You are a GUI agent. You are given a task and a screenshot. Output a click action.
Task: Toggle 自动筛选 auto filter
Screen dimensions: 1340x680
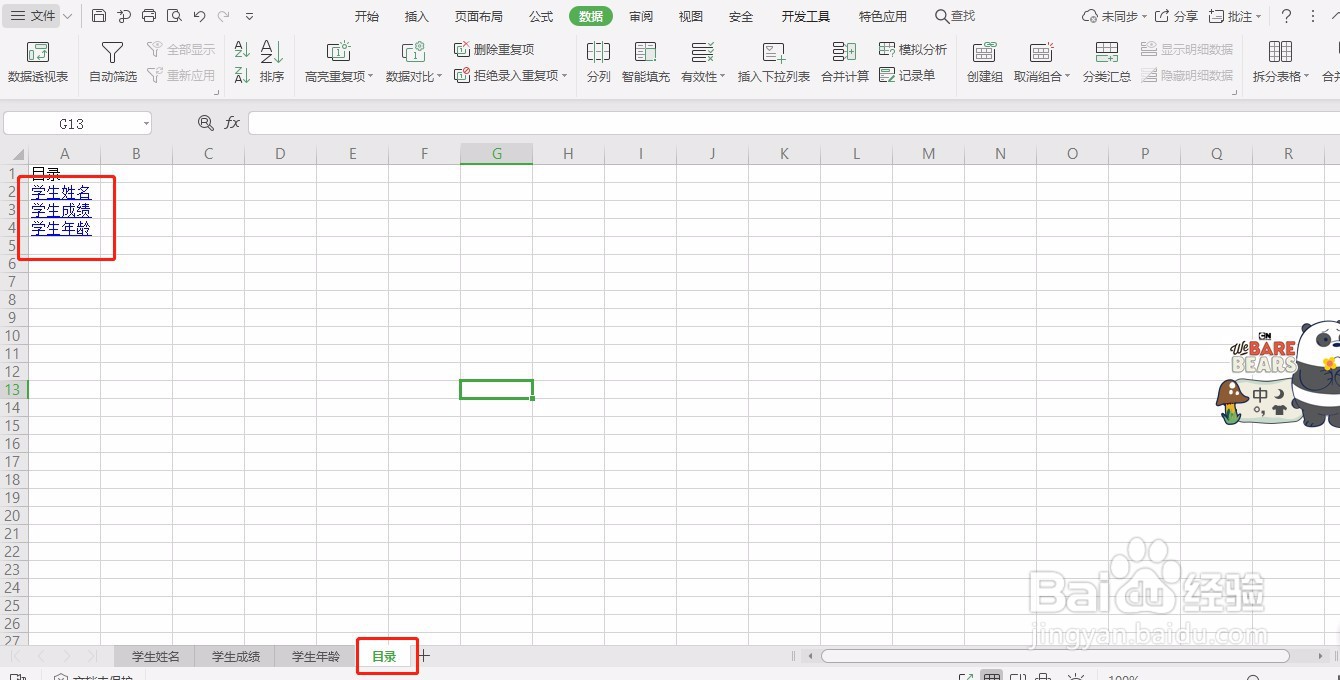(113, 62)
